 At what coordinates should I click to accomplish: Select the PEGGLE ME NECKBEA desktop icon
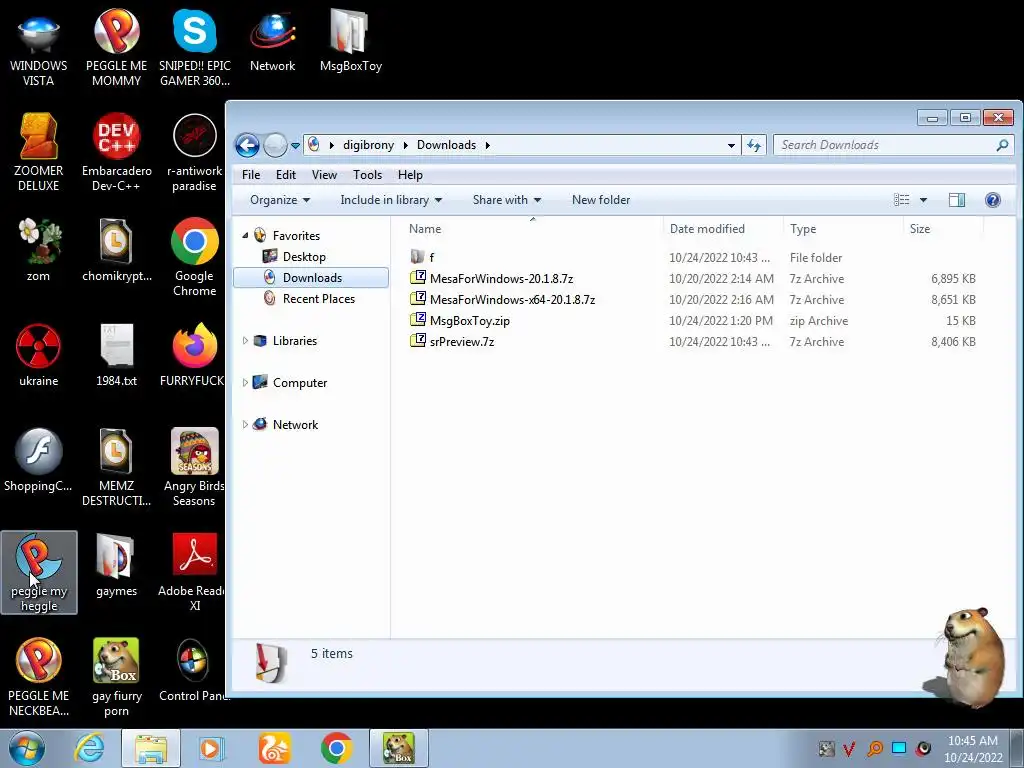(x=39, y=678)
